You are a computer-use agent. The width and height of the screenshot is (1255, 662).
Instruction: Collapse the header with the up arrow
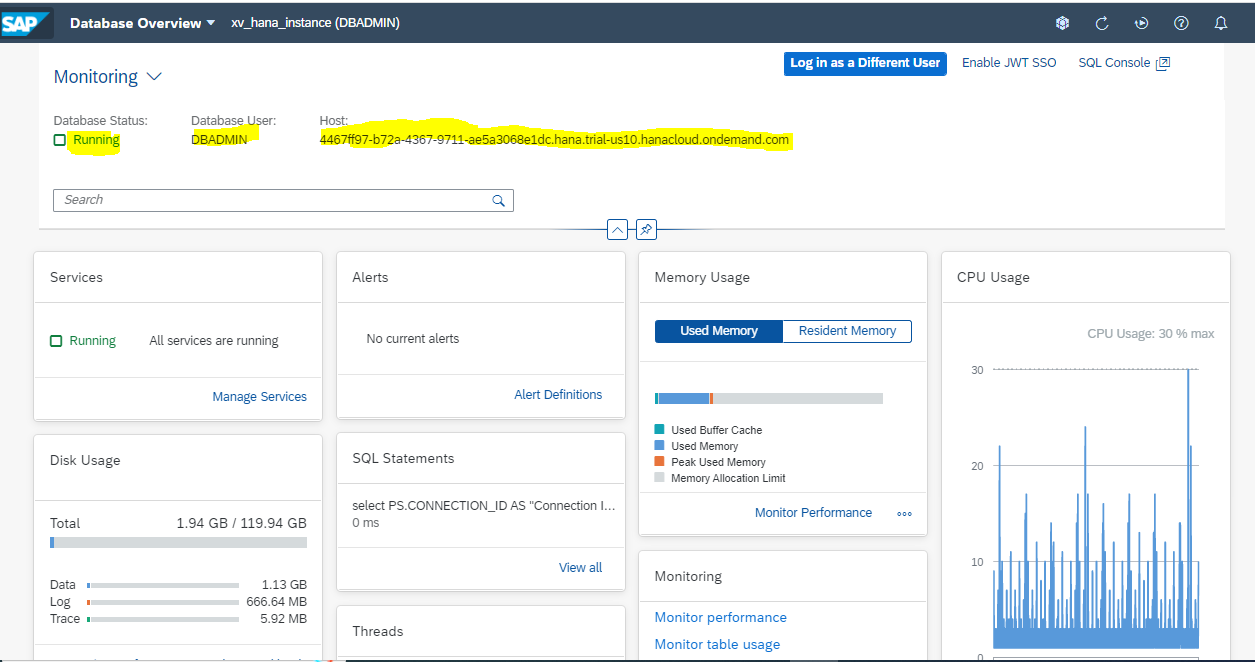click(617, 230)
